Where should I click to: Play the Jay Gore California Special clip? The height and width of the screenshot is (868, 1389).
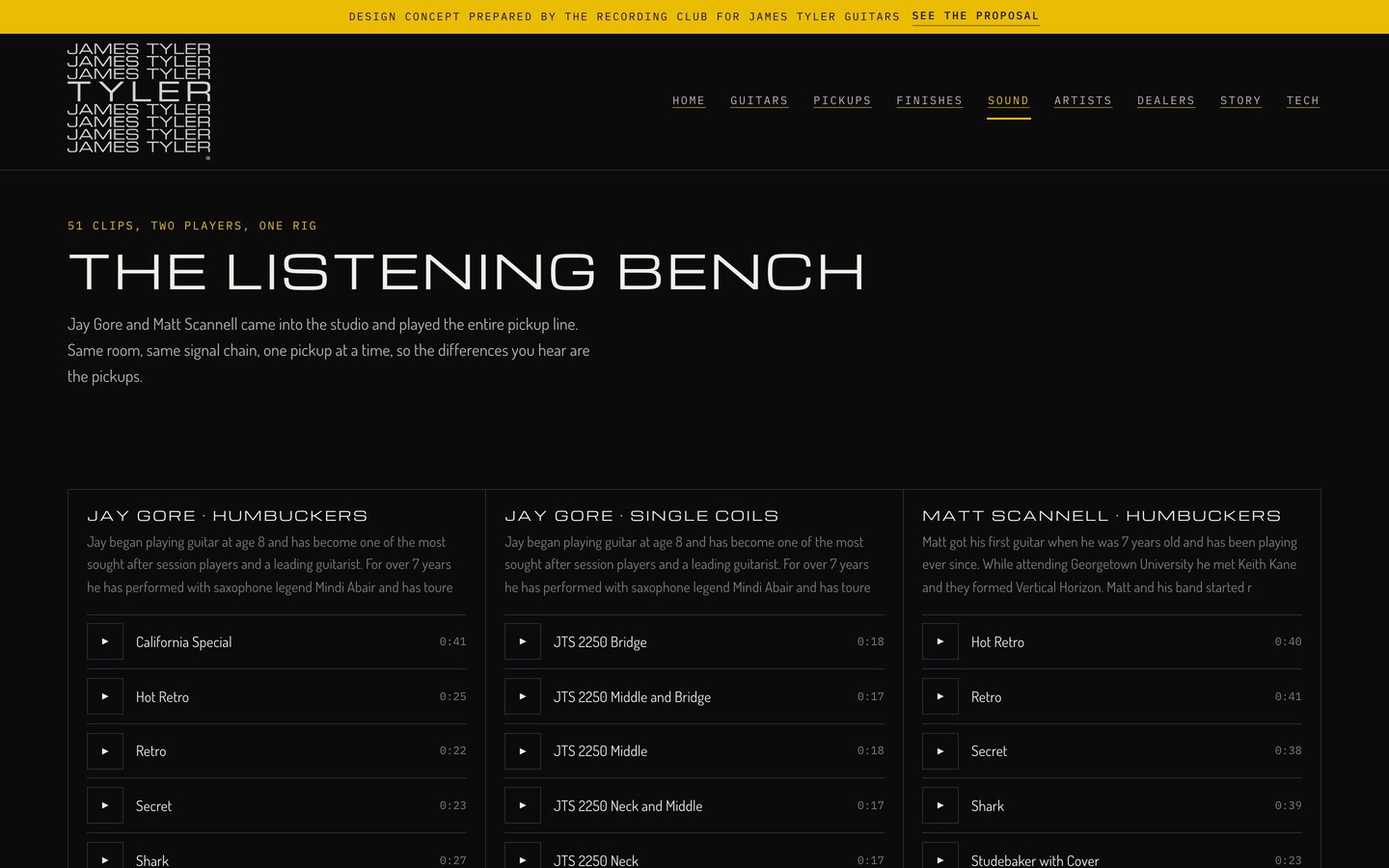pyautogui.click(x=105, y=641)
